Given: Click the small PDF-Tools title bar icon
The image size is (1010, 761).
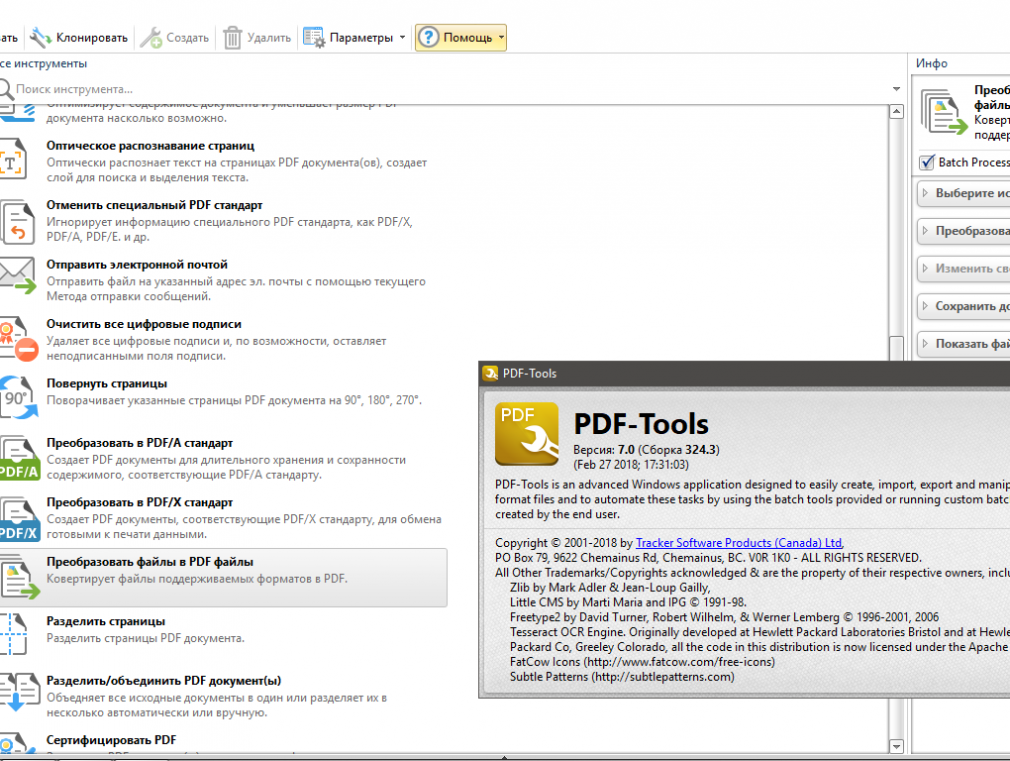Looking at the screenshot, I should click(490, 373).
